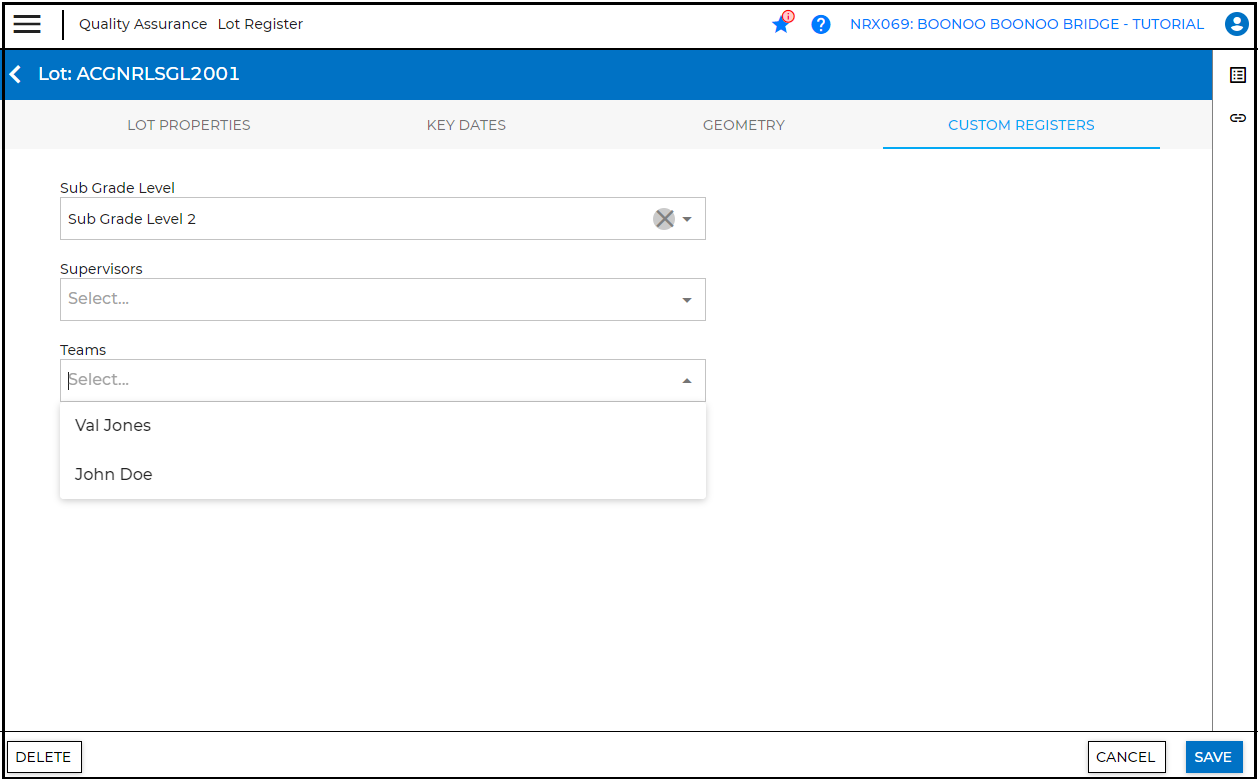
Task: Select Val Jones from Teams list
Action: click(113, 425)
